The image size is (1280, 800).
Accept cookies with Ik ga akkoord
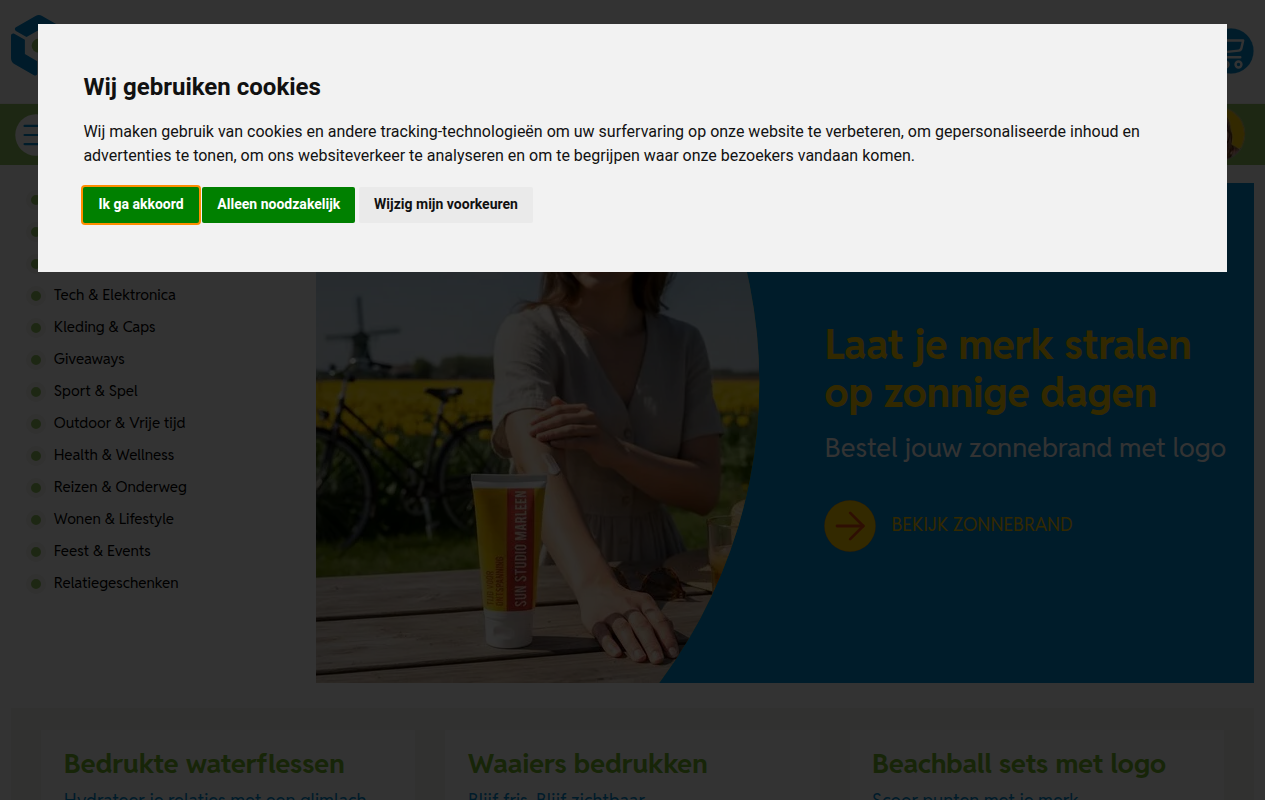(x=141, y=204)
